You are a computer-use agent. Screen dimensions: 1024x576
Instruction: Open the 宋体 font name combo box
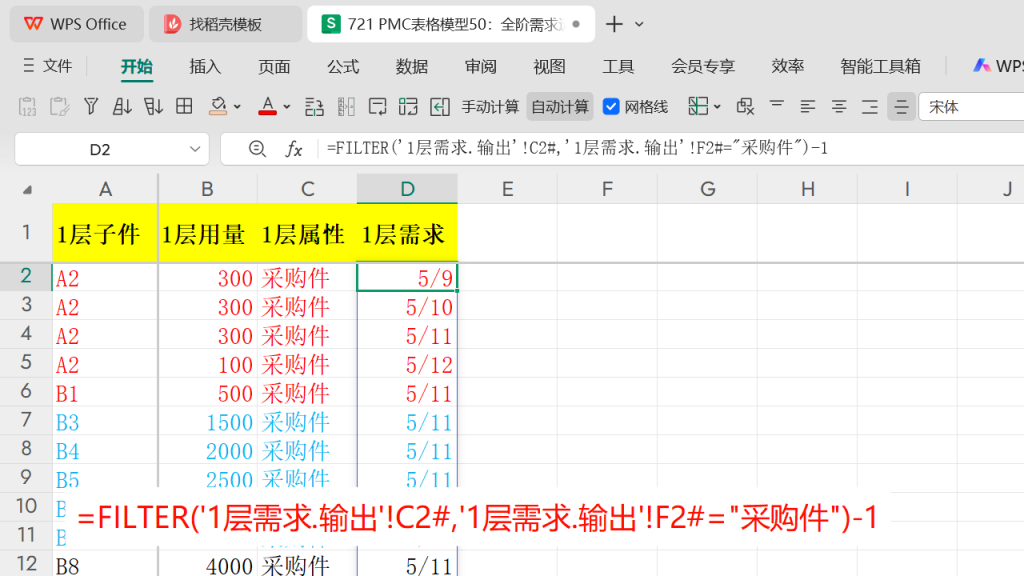971,107
